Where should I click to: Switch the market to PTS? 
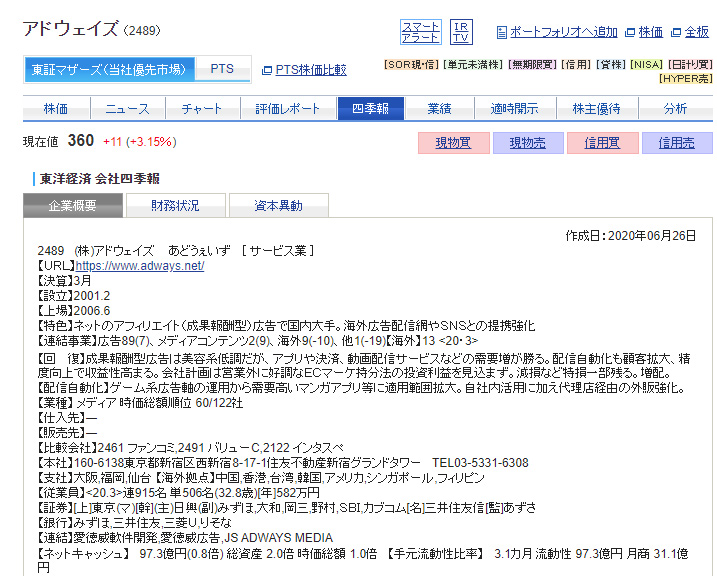tap(222, 70)
